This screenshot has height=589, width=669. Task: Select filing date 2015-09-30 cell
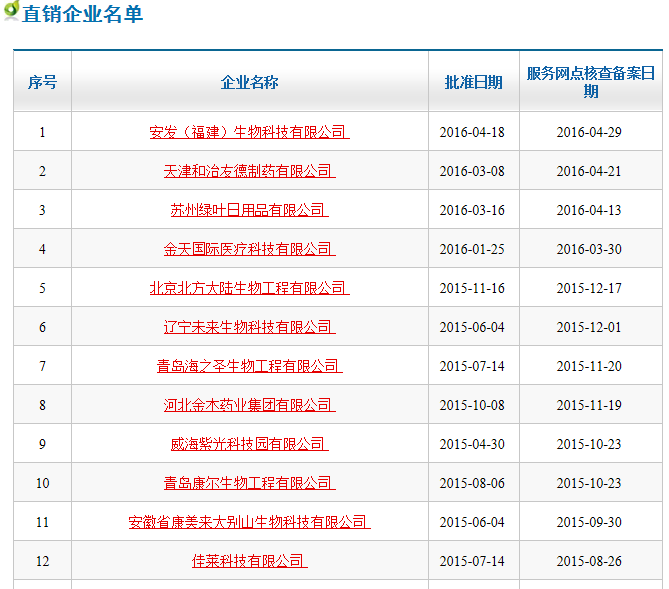tap(589, 522)
